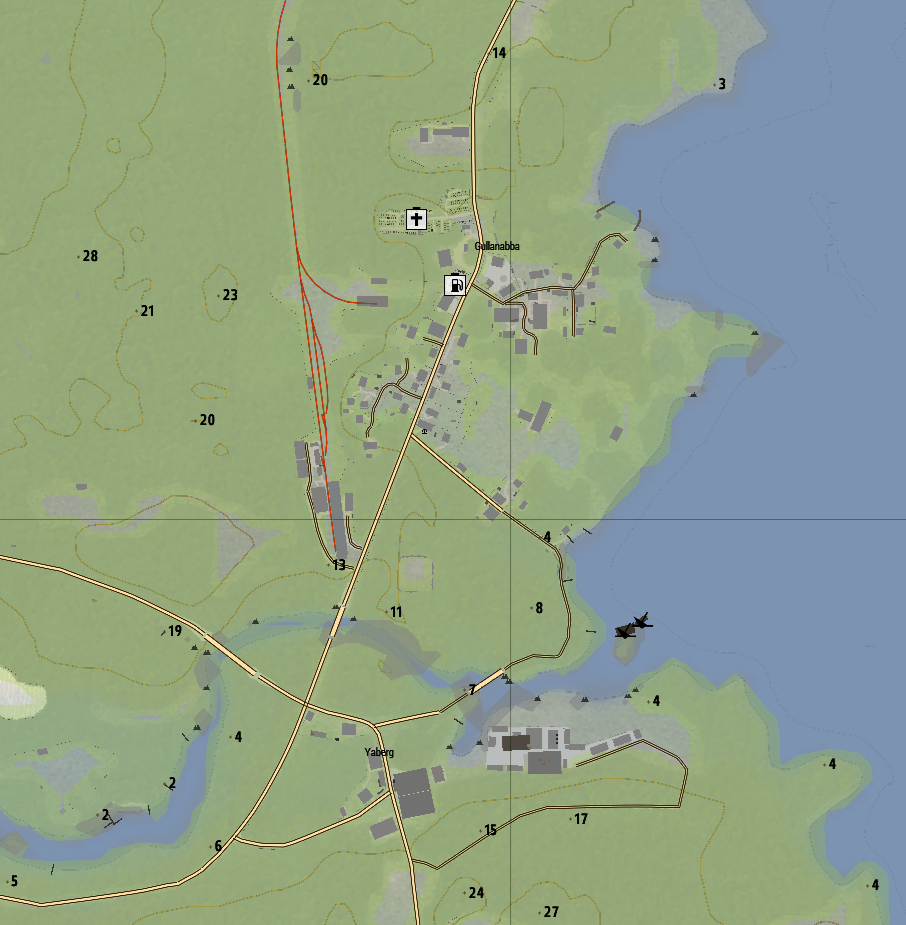Click the Gullanabba town label
Image resolution: width=906 pixels, height=925 pixels.
pos(499,247)
